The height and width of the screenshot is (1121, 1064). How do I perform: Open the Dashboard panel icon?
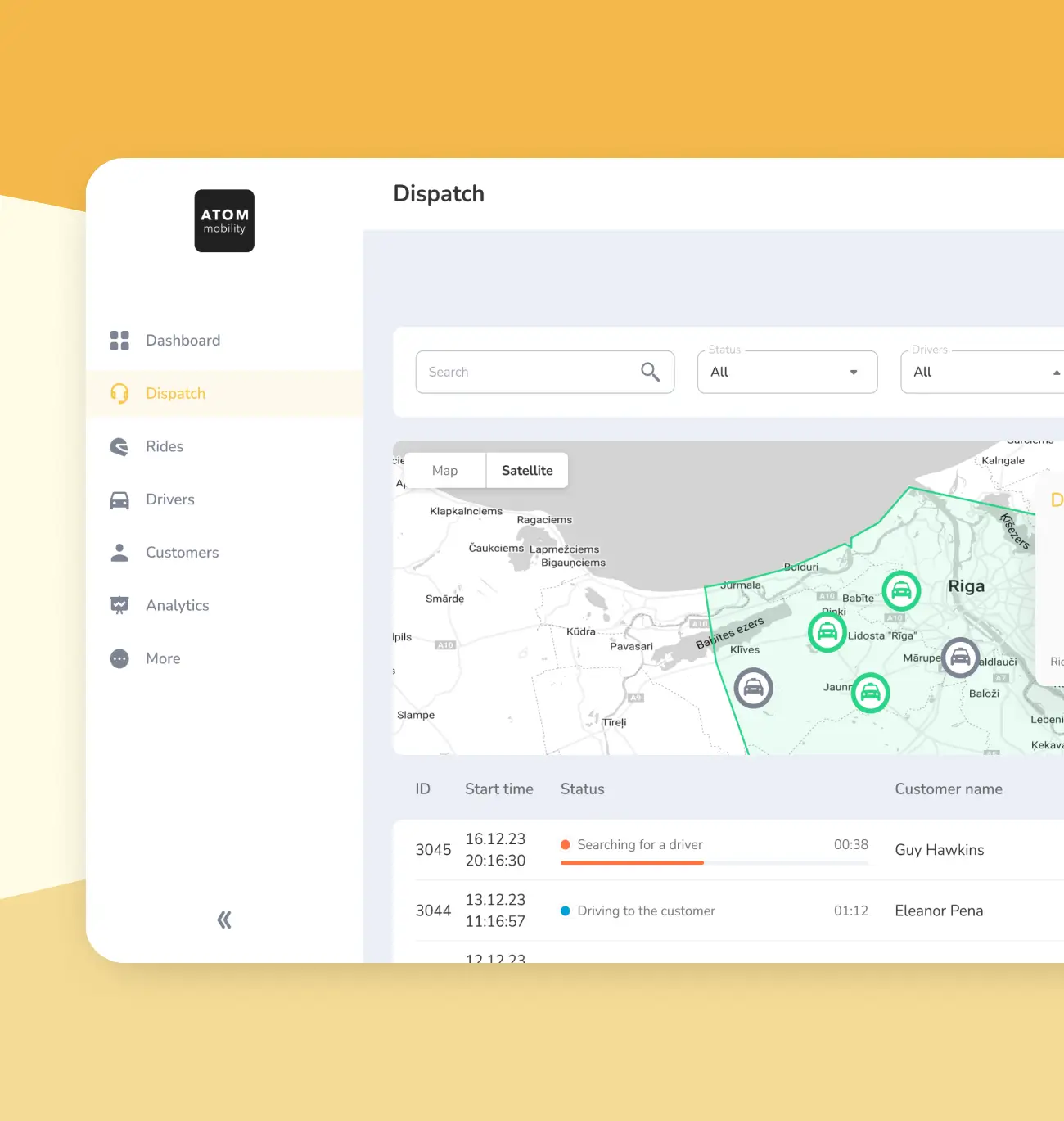[x=119, y=340]
